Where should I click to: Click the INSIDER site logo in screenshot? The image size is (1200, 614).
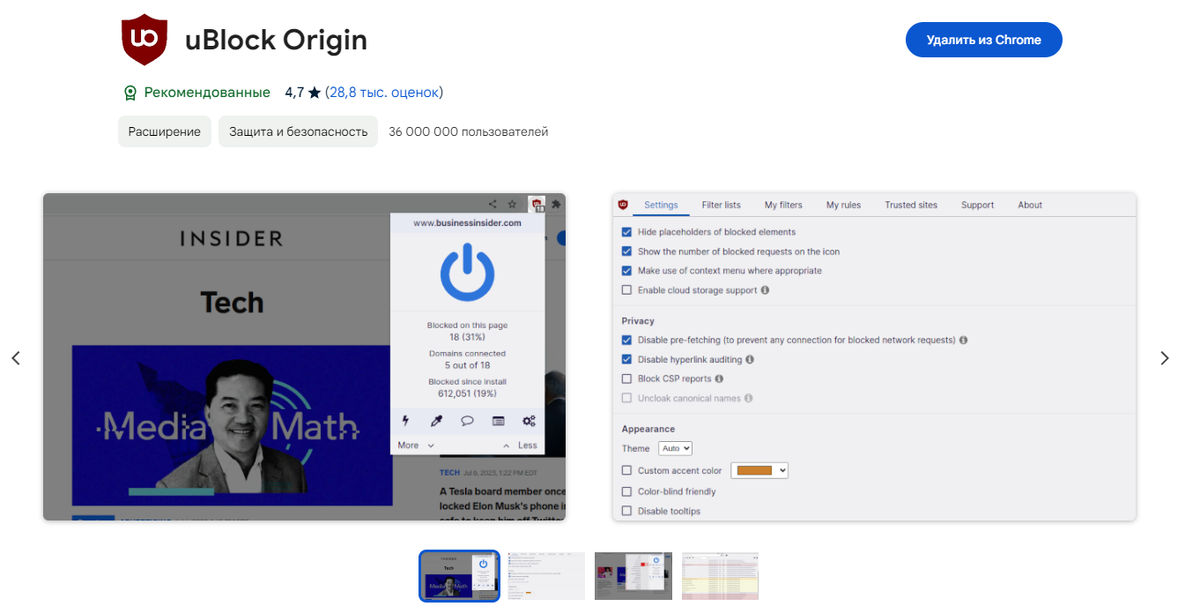click(x=231, y=238)
